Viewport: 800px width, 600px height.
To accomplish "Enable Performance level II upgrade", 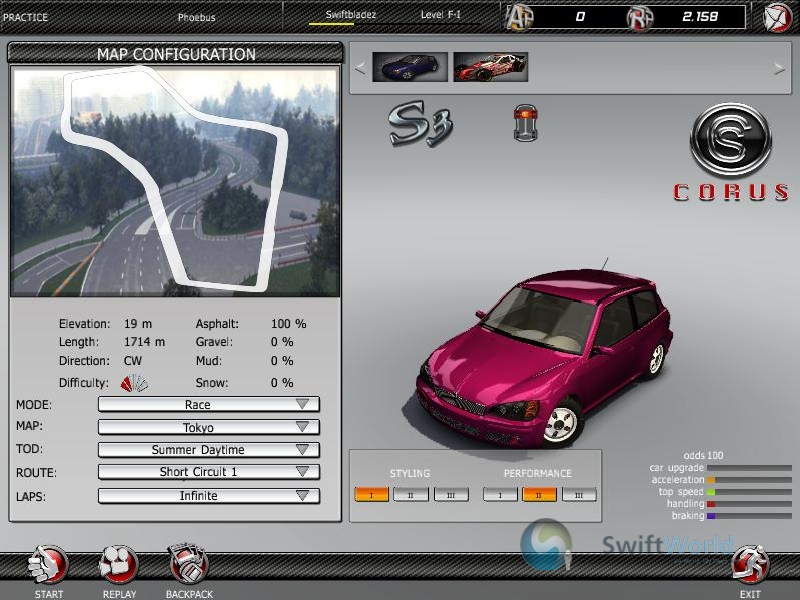I will [x=540, y=493].
